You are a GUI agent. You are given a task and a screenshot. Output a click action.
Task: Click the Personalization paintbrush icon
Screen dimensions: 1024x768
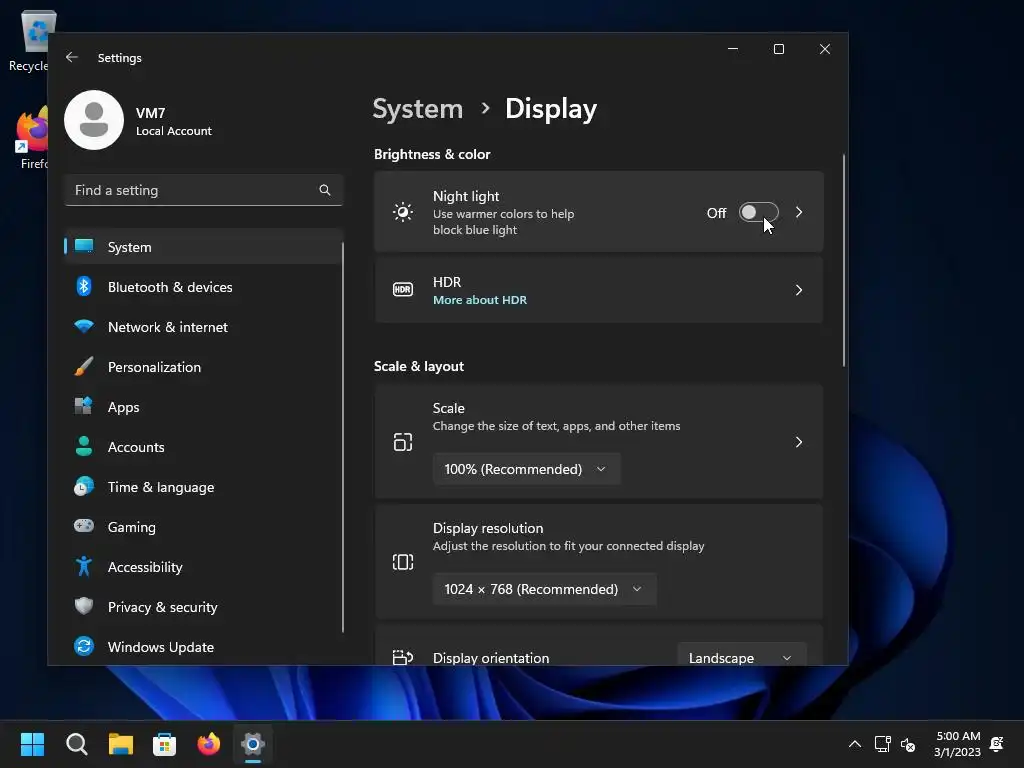(x=84, y=366)
